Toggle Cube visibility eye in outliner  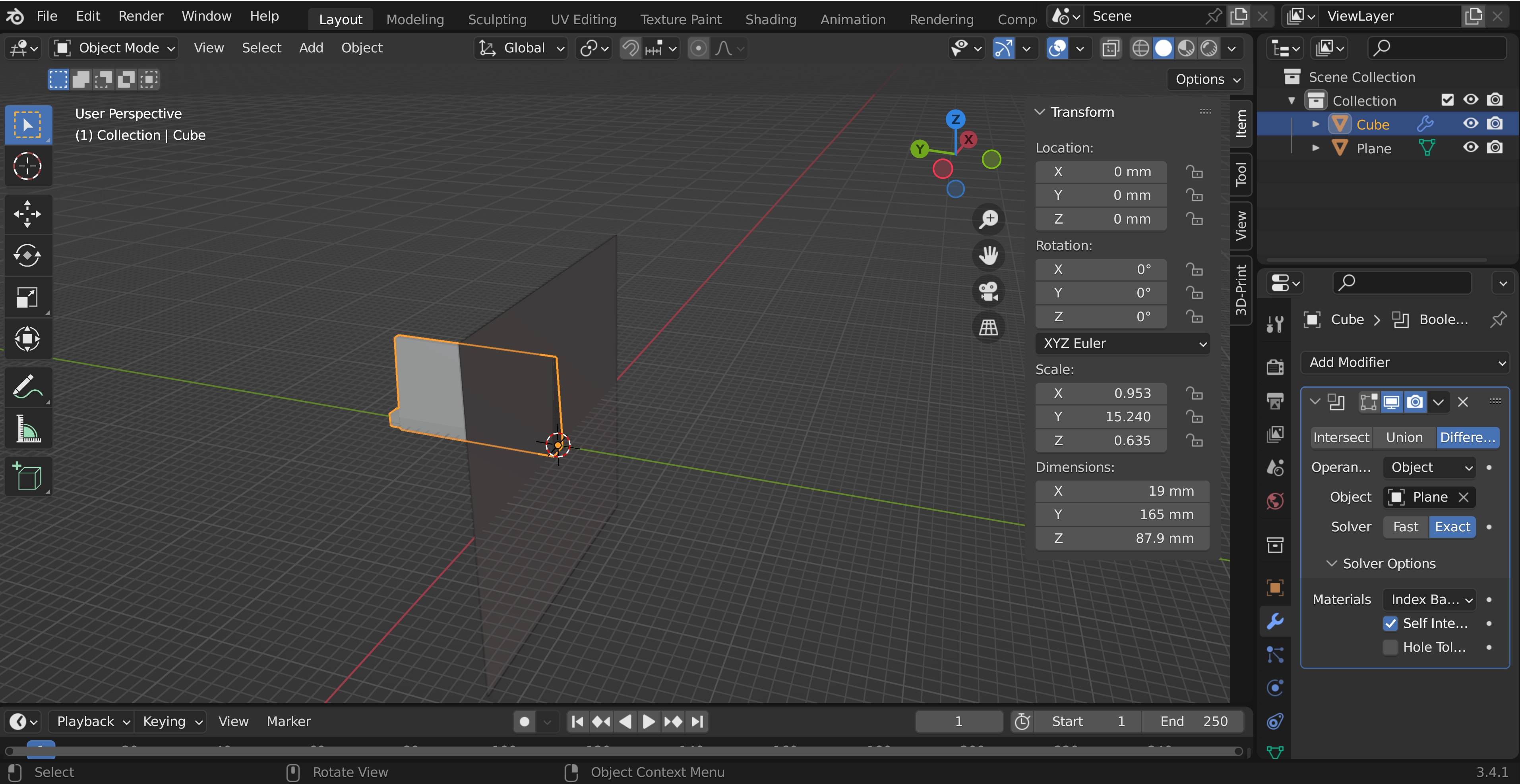click(1470, 123)
